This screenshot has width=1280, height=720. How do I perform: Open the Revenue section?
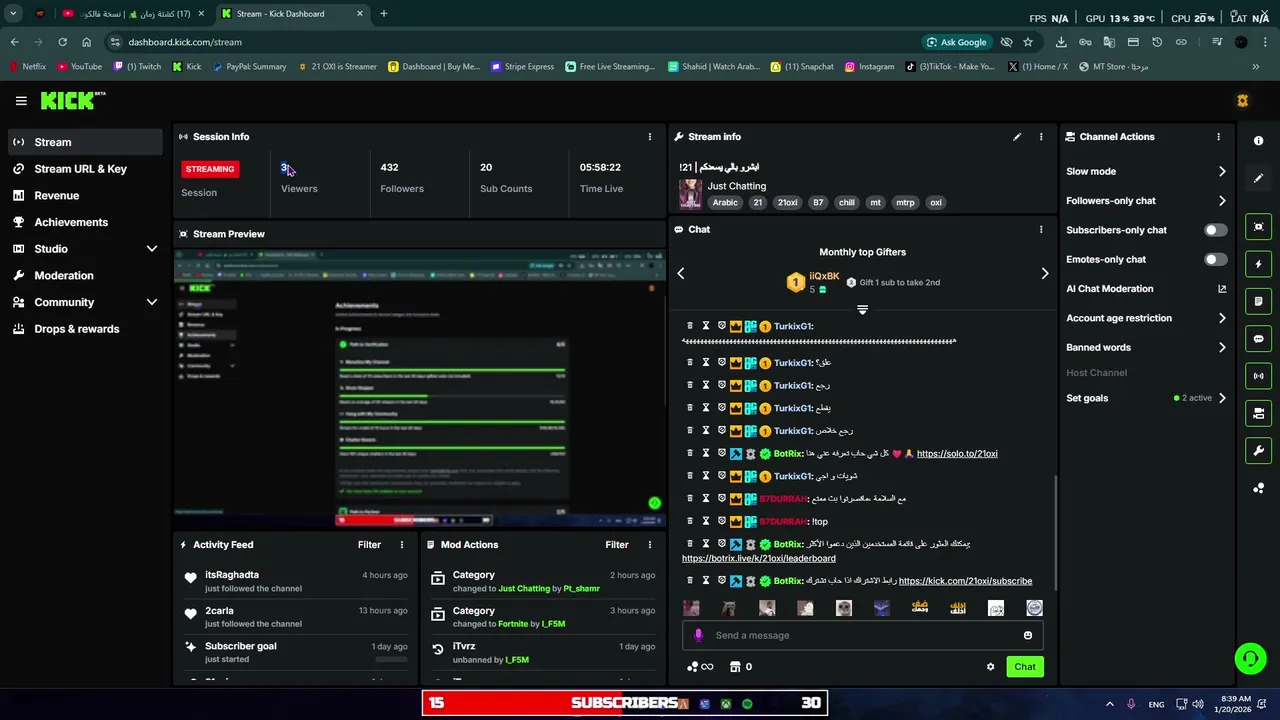[x=83, y=196]
